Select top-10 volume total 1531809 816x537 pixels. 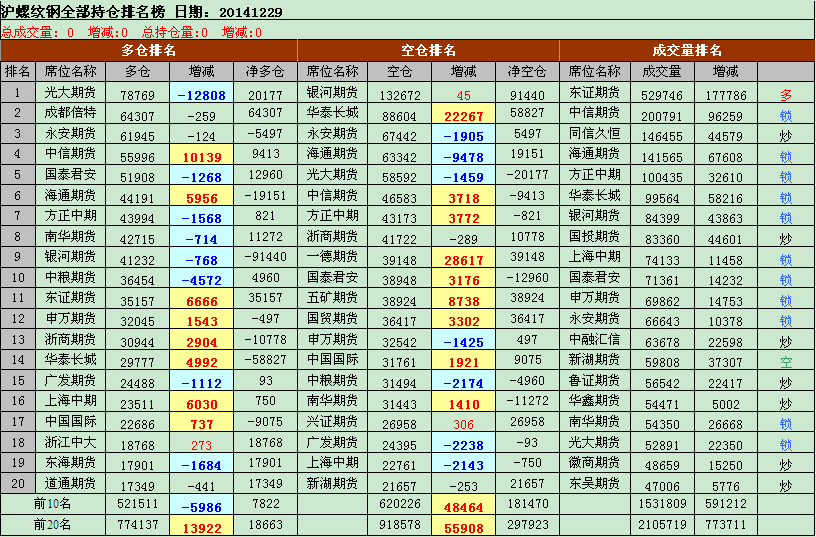662,504
